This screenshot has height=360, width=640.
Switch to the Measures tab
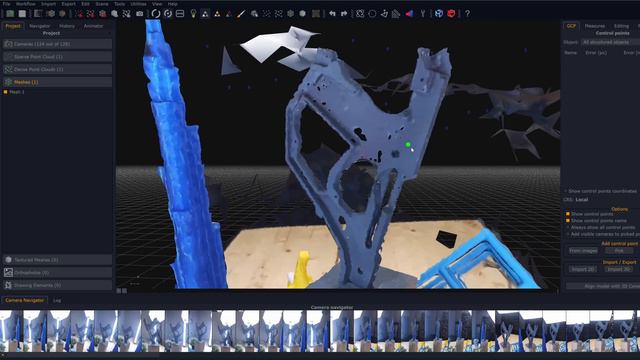click(x=595, y=26)
